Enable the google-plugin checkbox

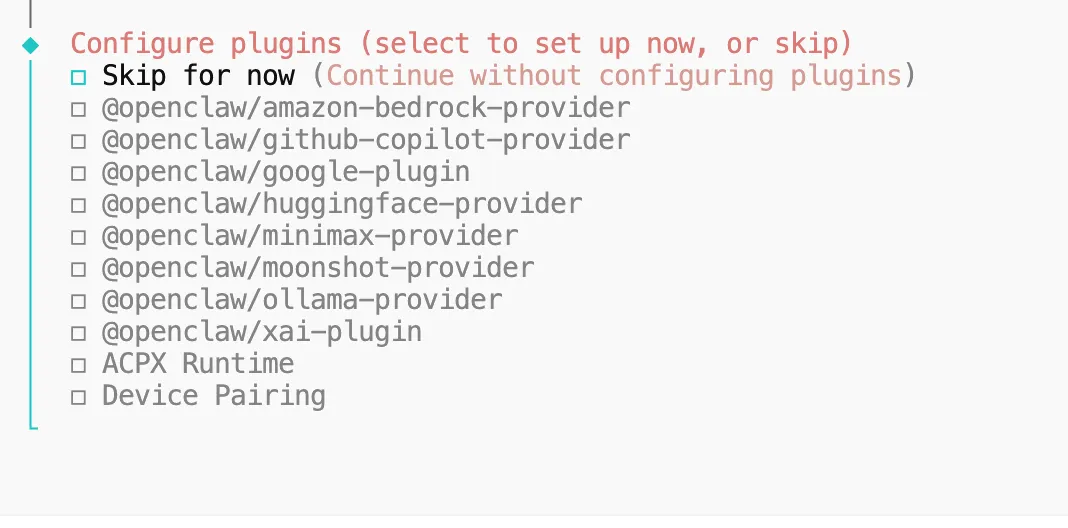[x=78, y=173]
